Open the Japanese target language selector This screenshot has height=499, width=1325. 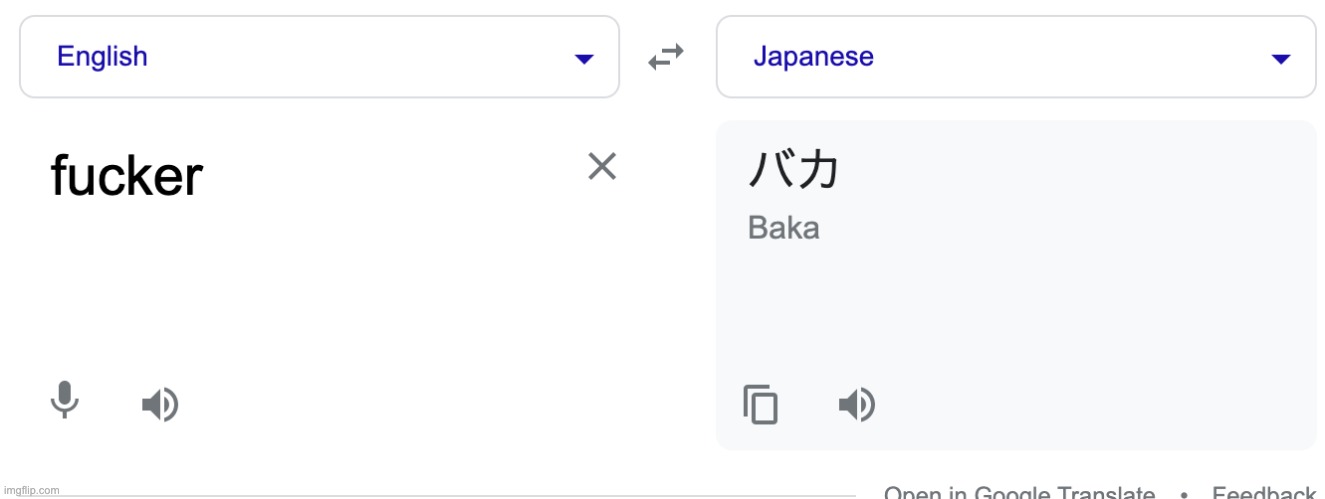[x=1016, y=57]
